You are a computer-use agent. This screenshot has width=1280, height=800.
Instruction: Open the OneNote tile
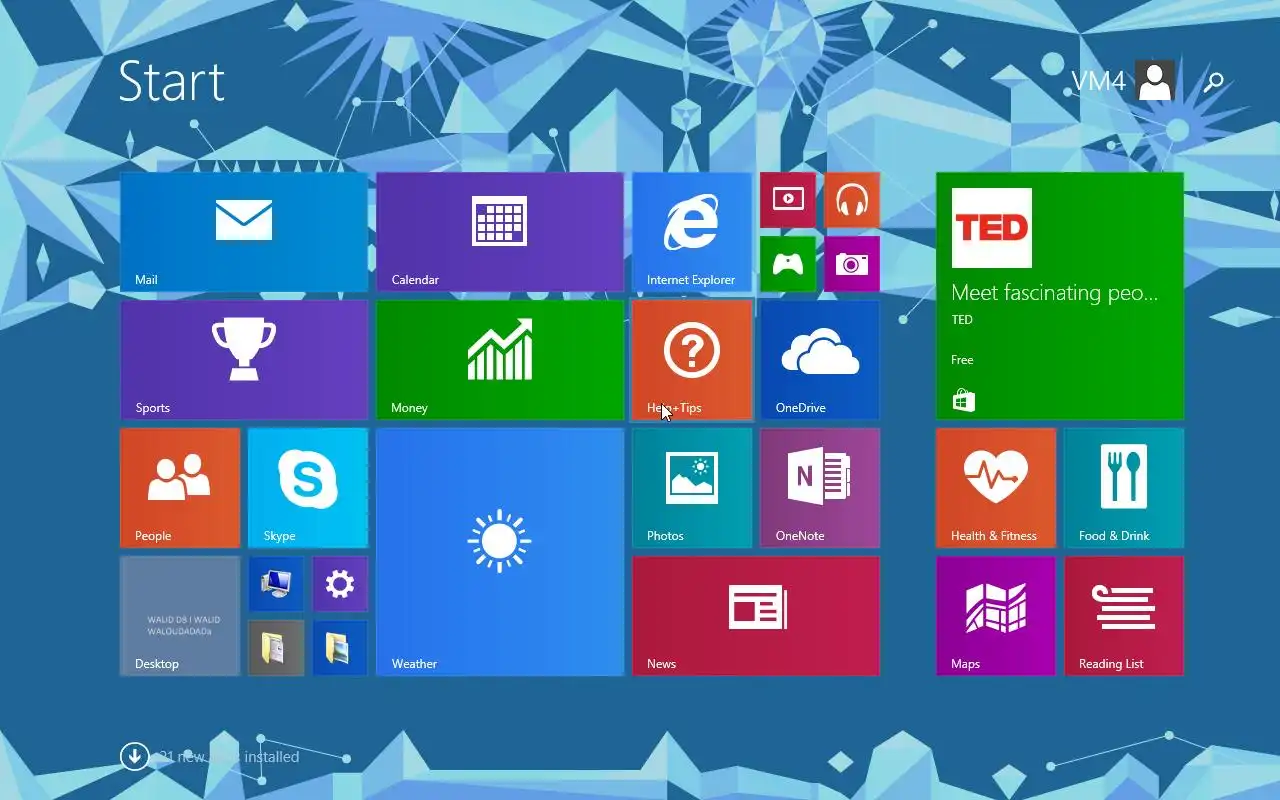820,488
